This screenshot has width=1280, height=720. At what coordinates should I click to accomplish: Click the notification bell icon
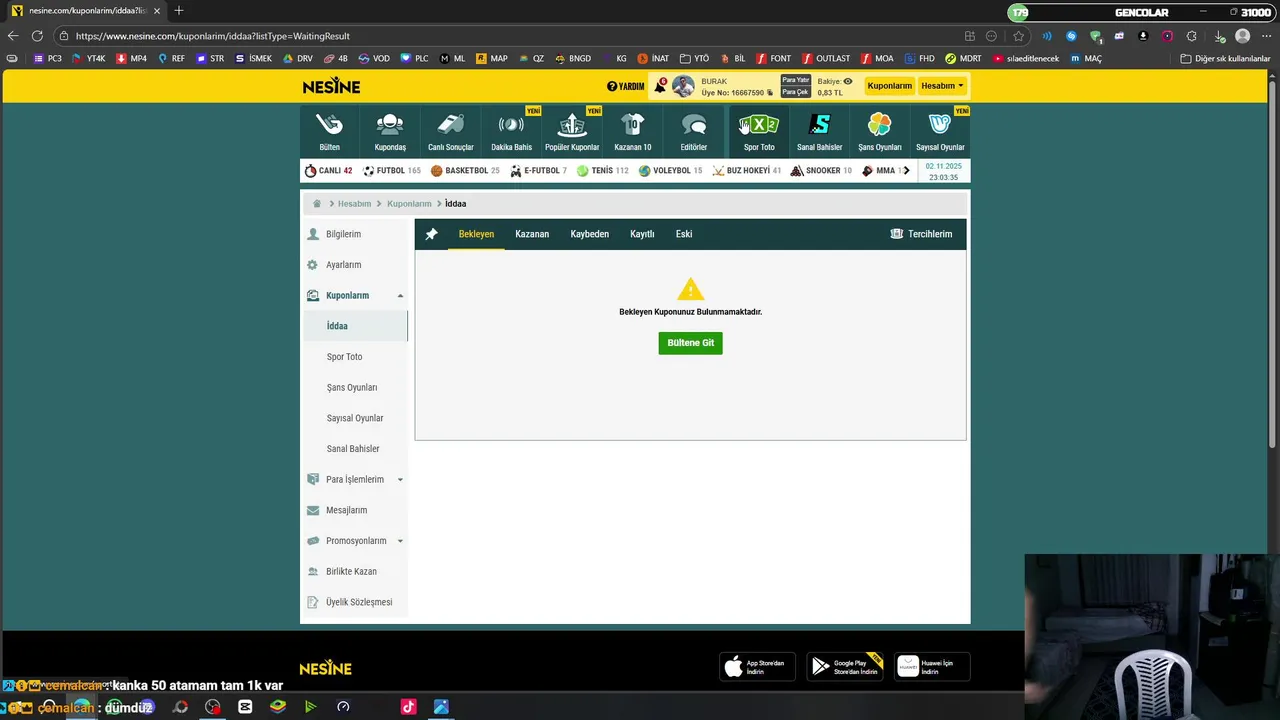coord(660,86)
